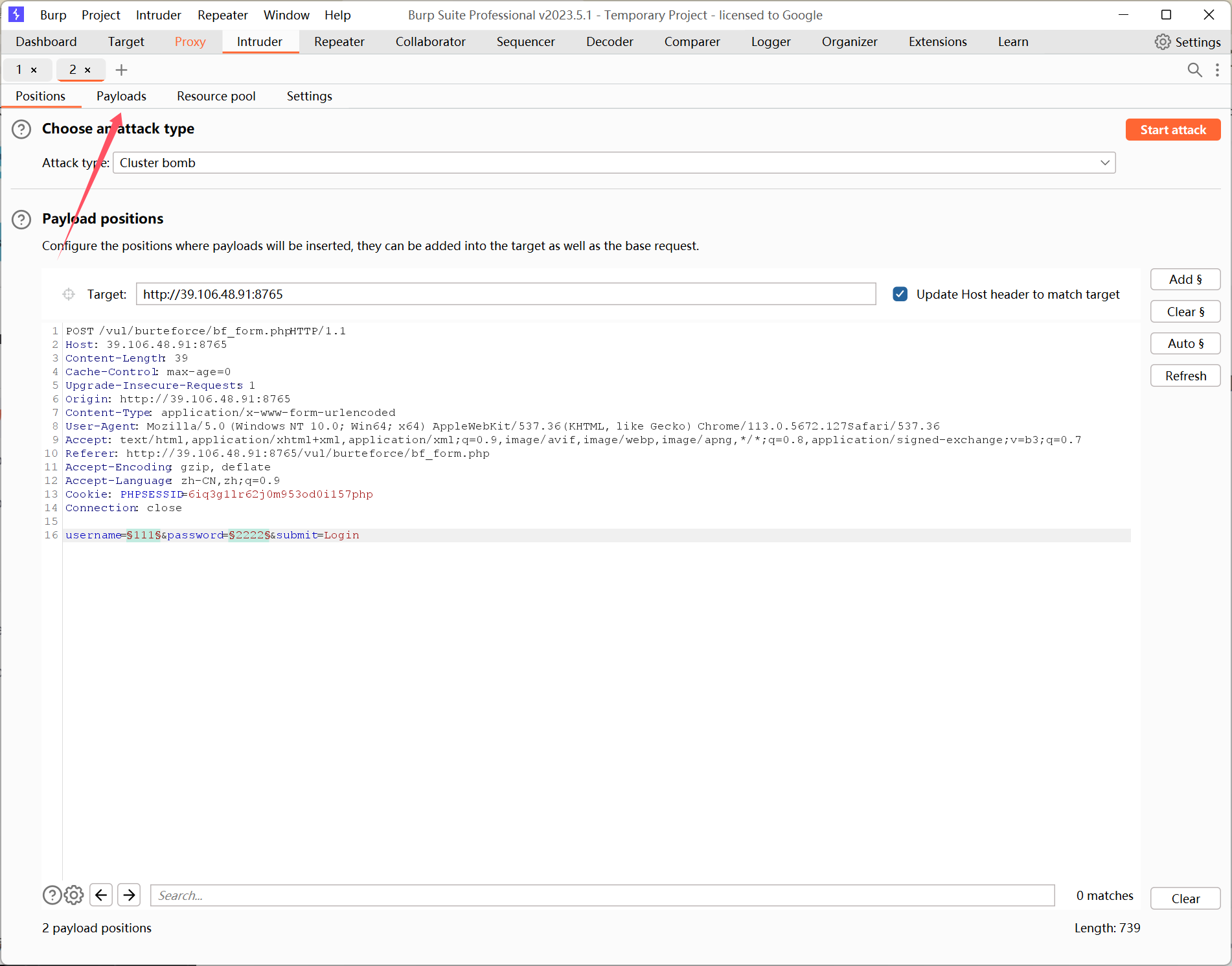This screenshot has width=1232, height=966.
Task: Go to previous search match arrow
Action: tap(101, 895)
